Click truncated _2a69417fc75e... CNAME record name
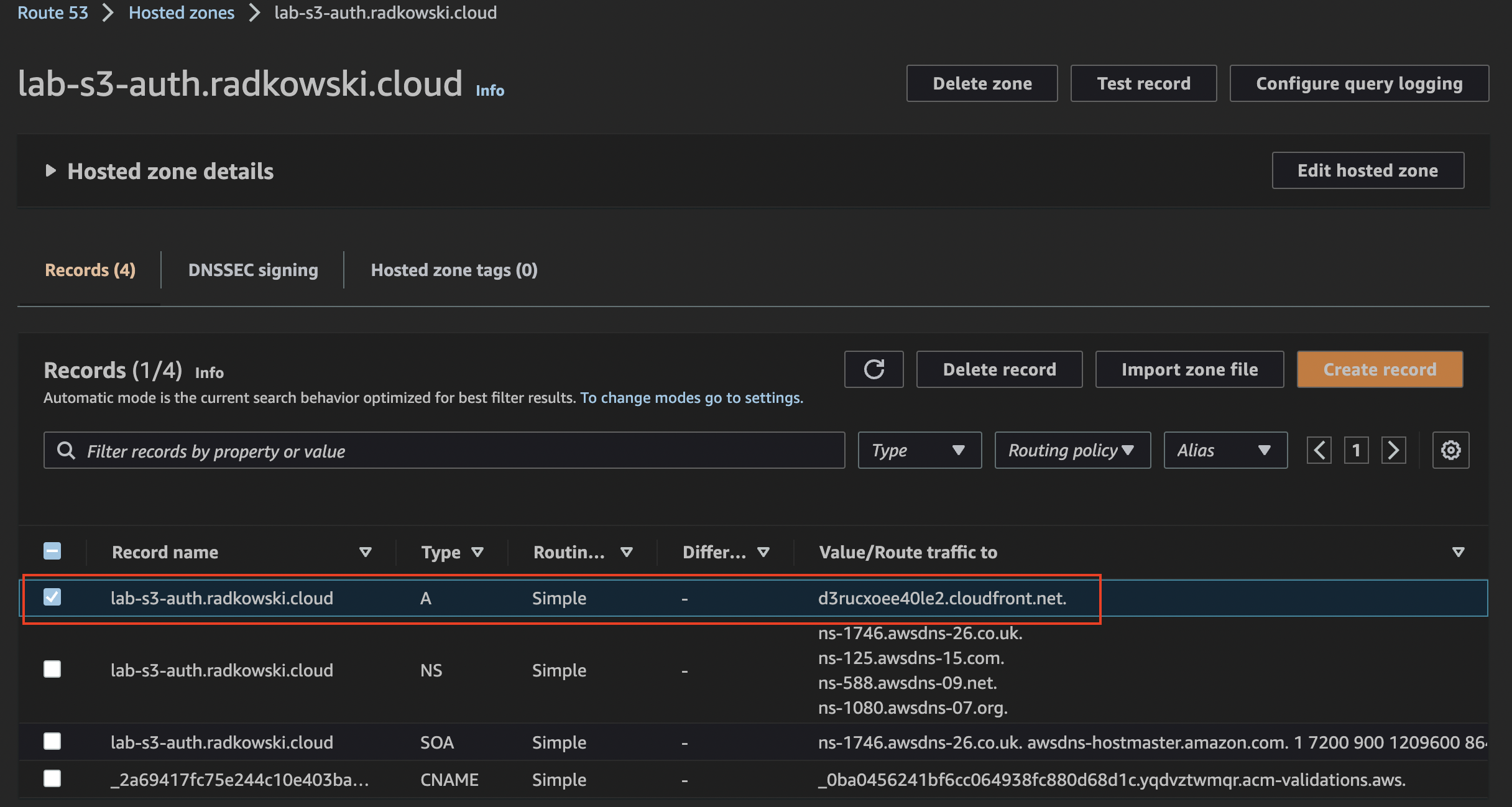This screenshot has height=807, width=1512. pyautogui.click(x=239, y=780)
